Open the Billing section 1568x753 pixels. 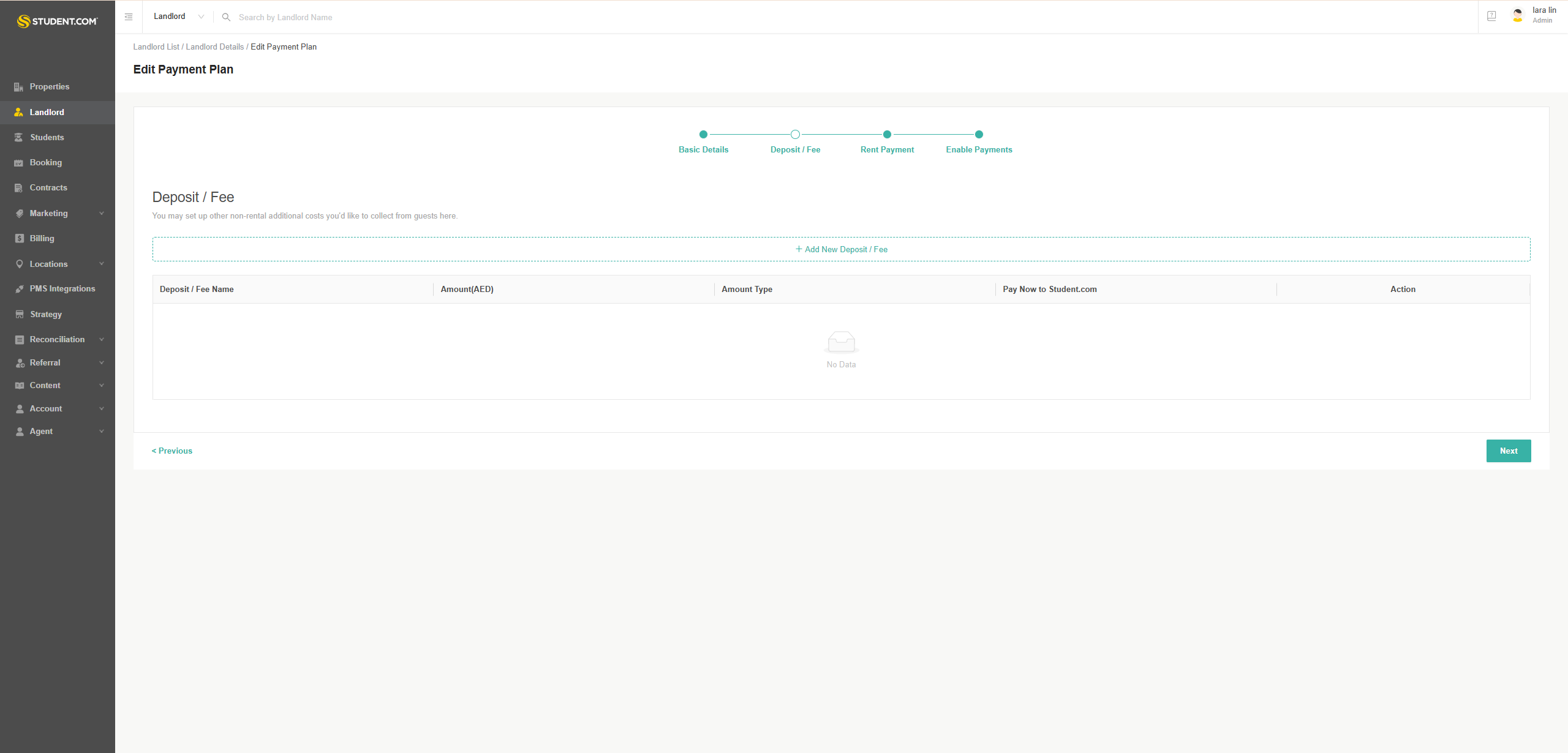(41, 238)
